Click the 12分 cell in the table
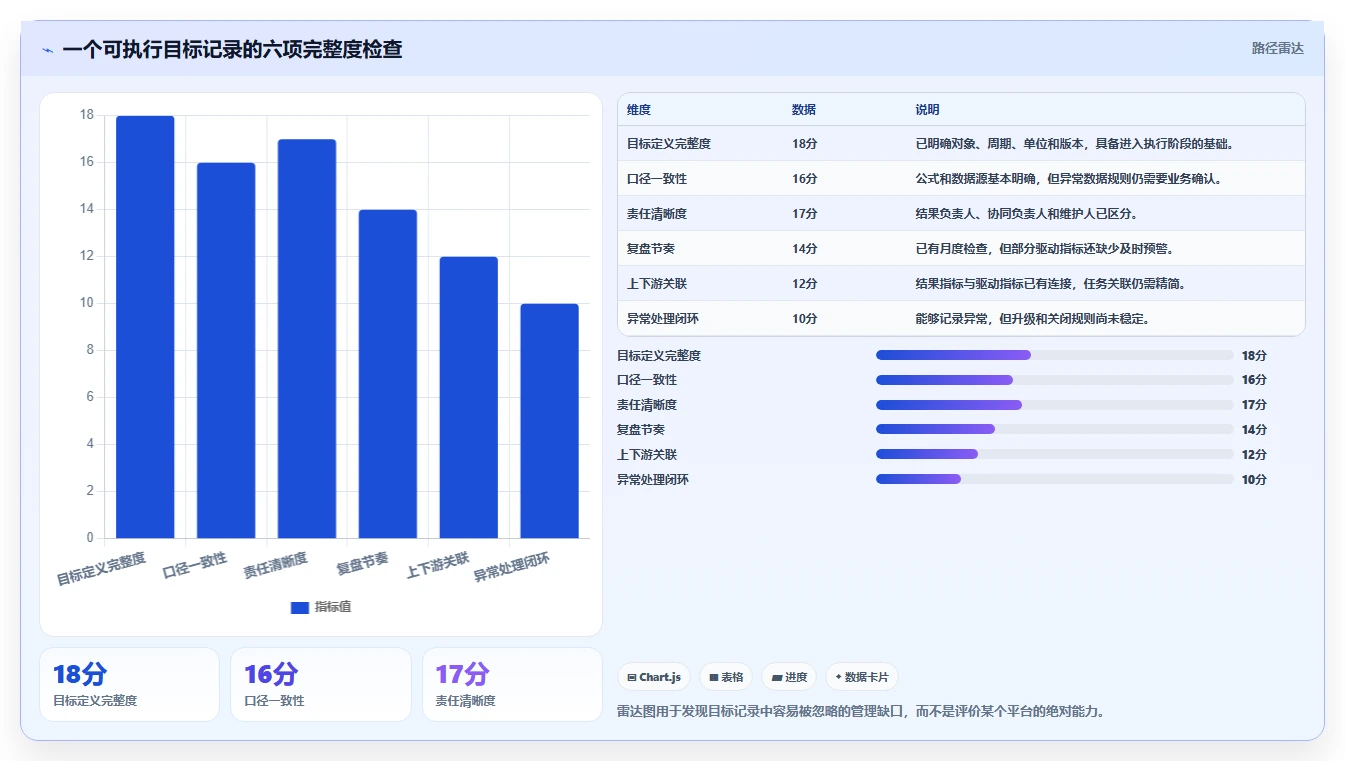Image resolution: width=1345 pixels, height=761 pixels. 804,284
